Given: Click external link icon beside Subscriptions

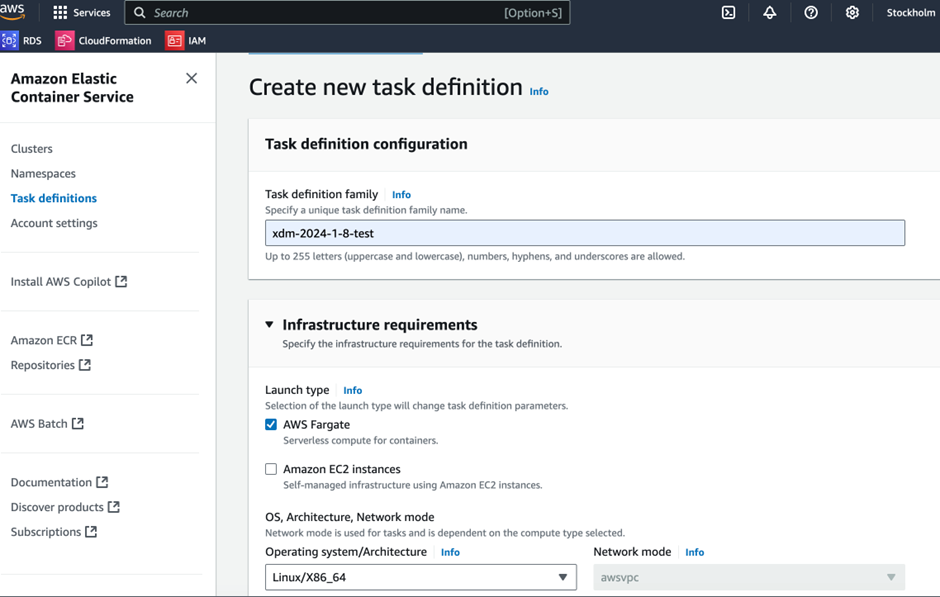Looking at the screenshot, I should (91, 532).
